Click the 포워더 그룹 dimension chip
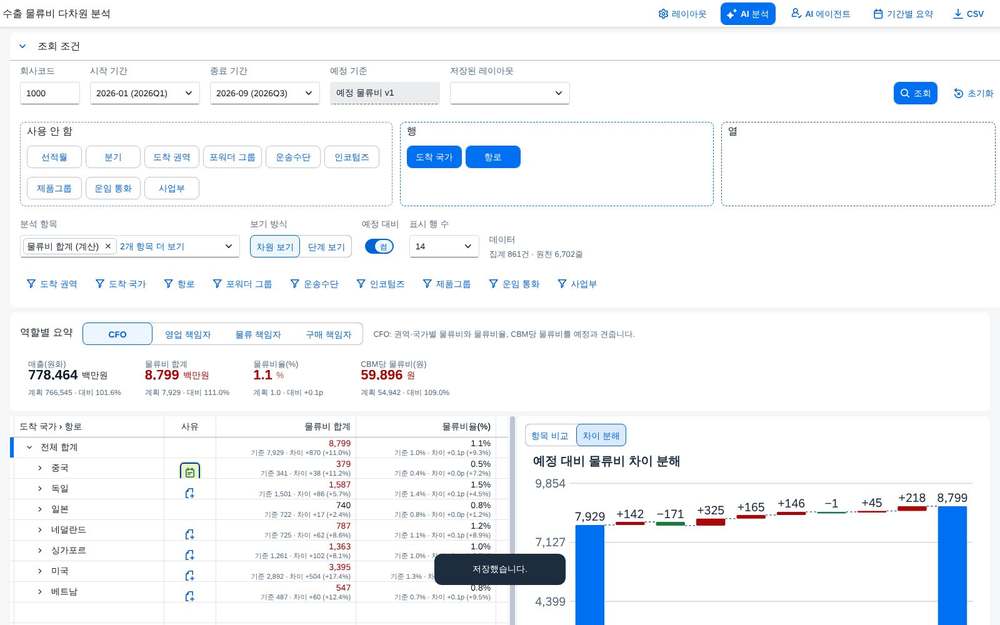This screenshot has height=625, width=1000. tap(233, 157)
